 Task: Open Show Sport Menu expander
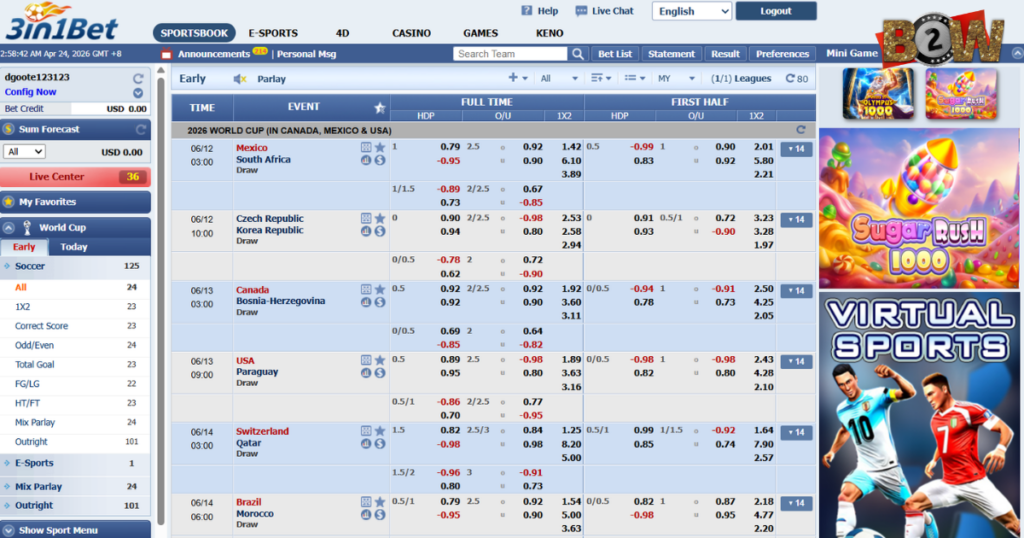(x=75, y=530)
